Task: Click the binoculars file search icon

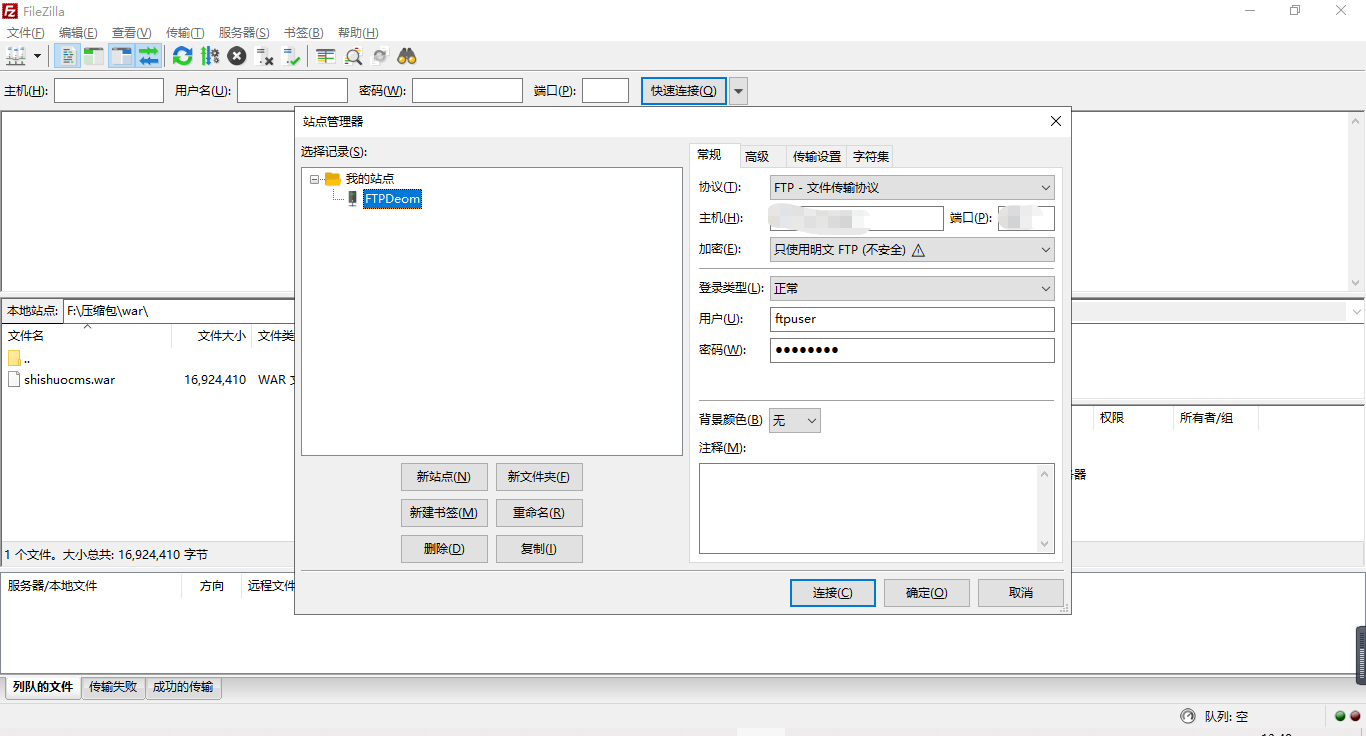Action: tap(407, 56)
